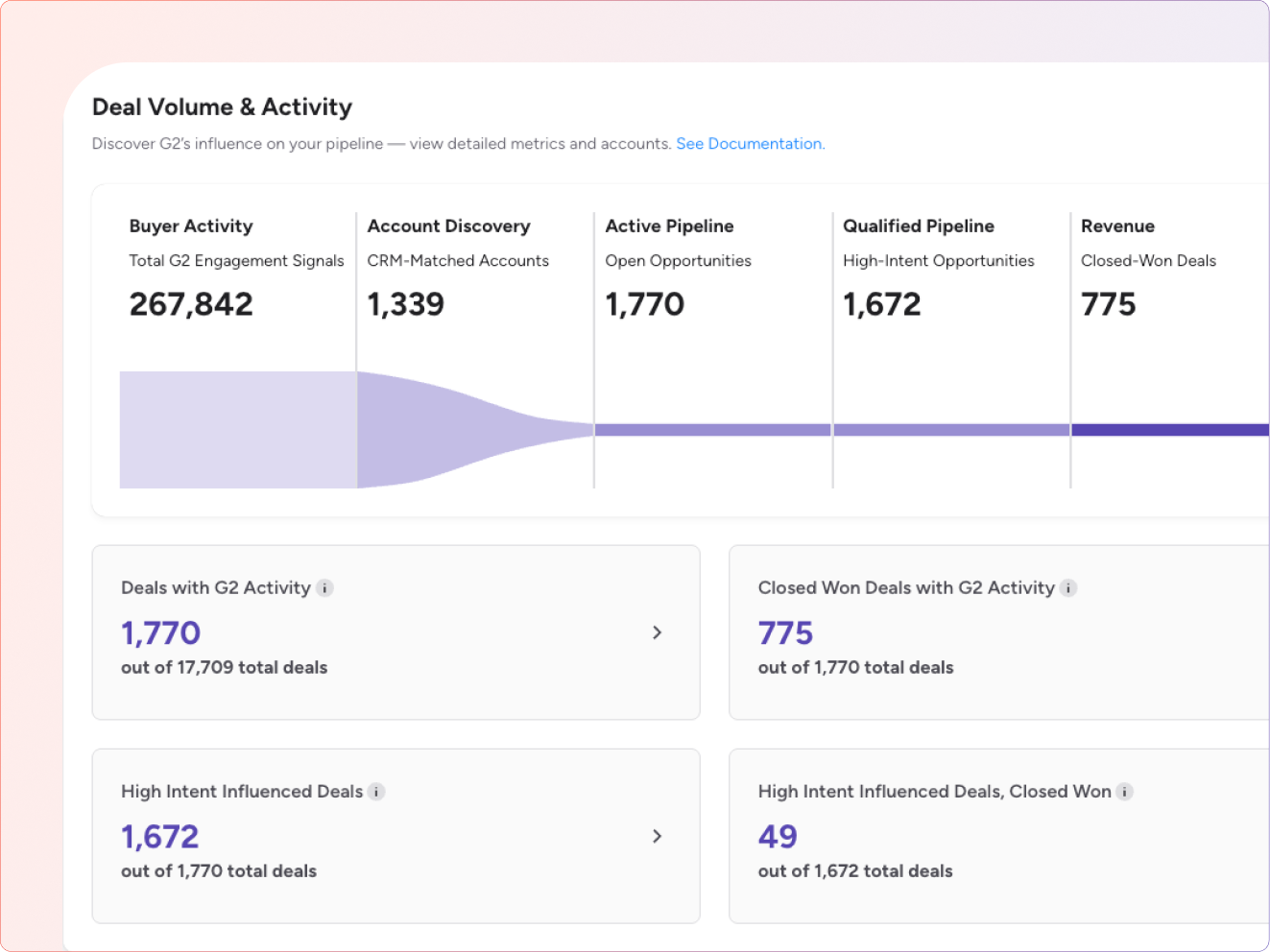Click info icon next to High Intent Influenced Deals
Screen dimensions: 1270x952
pos(376,792)
